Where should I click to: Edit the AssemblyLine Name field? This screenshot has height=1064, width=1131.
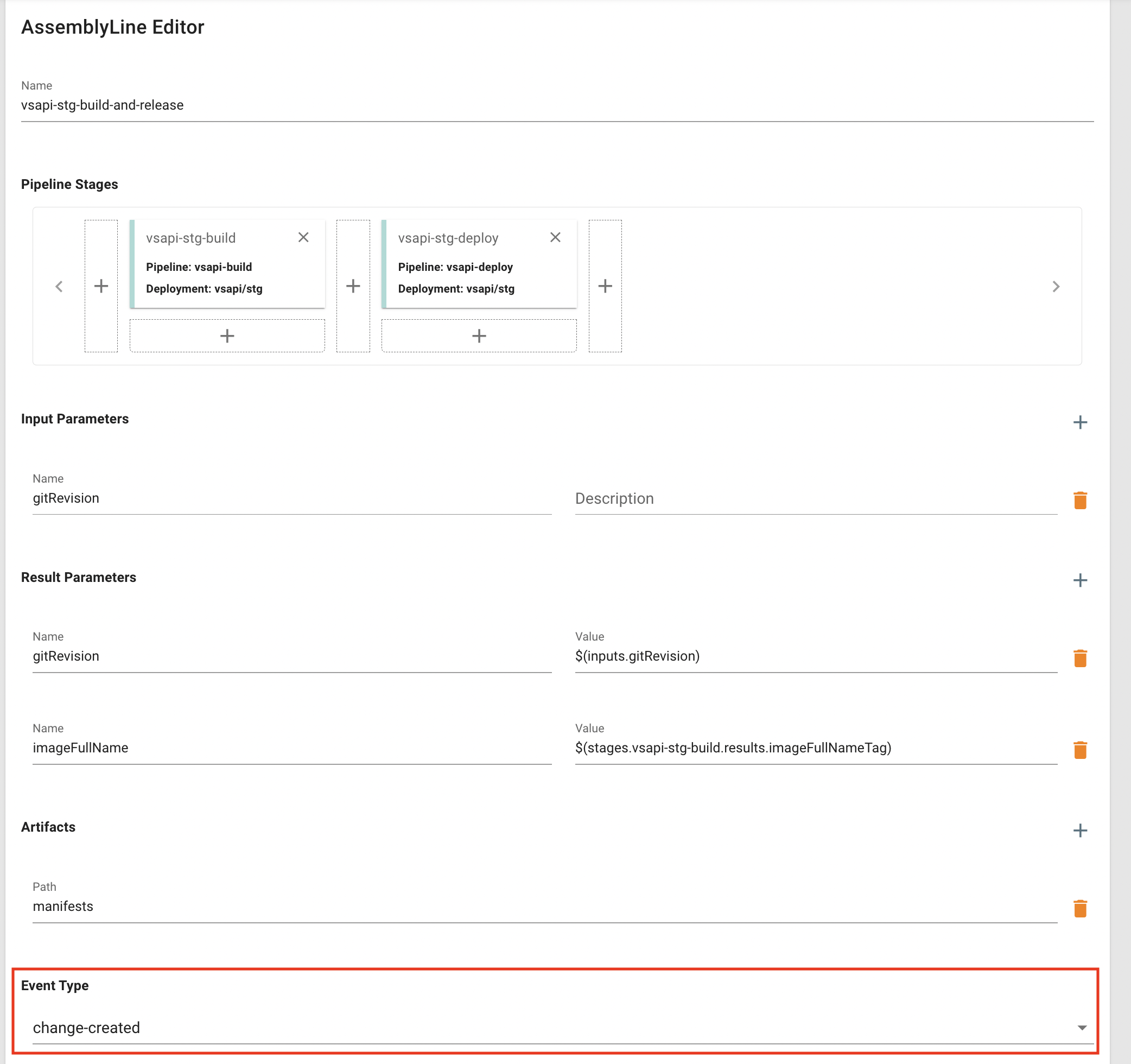tap(556, 105)
